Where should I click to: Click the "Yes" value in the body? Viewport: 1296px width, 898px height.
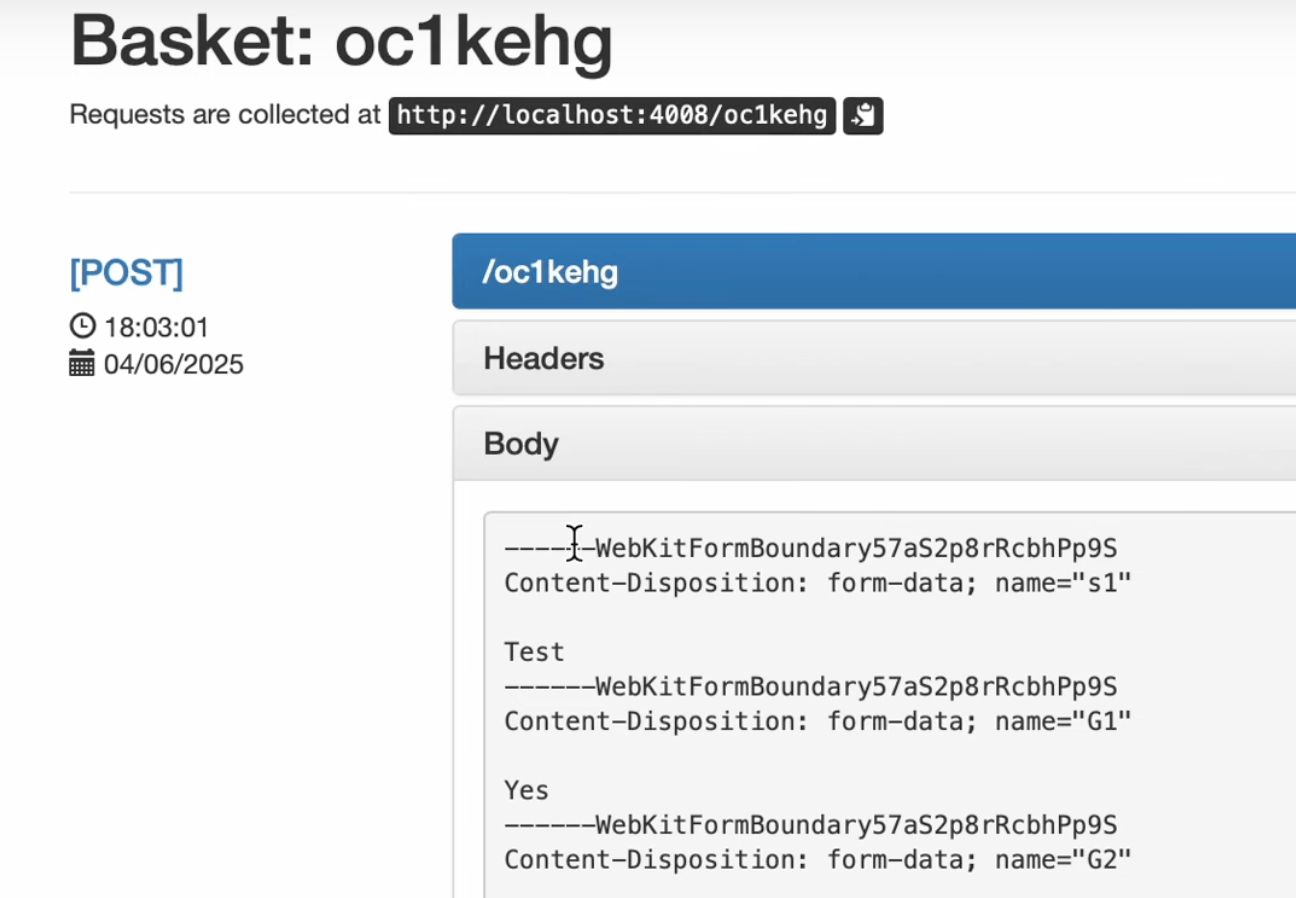(527, 790)
